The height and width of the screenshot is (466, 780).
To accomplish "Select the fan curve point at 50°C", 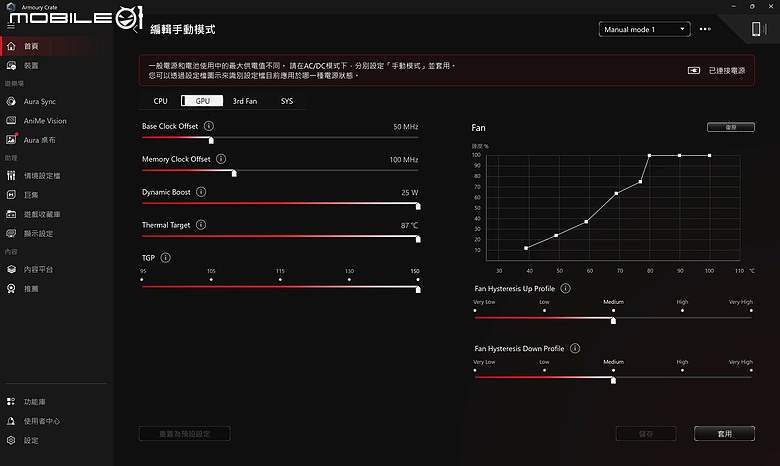I will [x=556, y=235].
